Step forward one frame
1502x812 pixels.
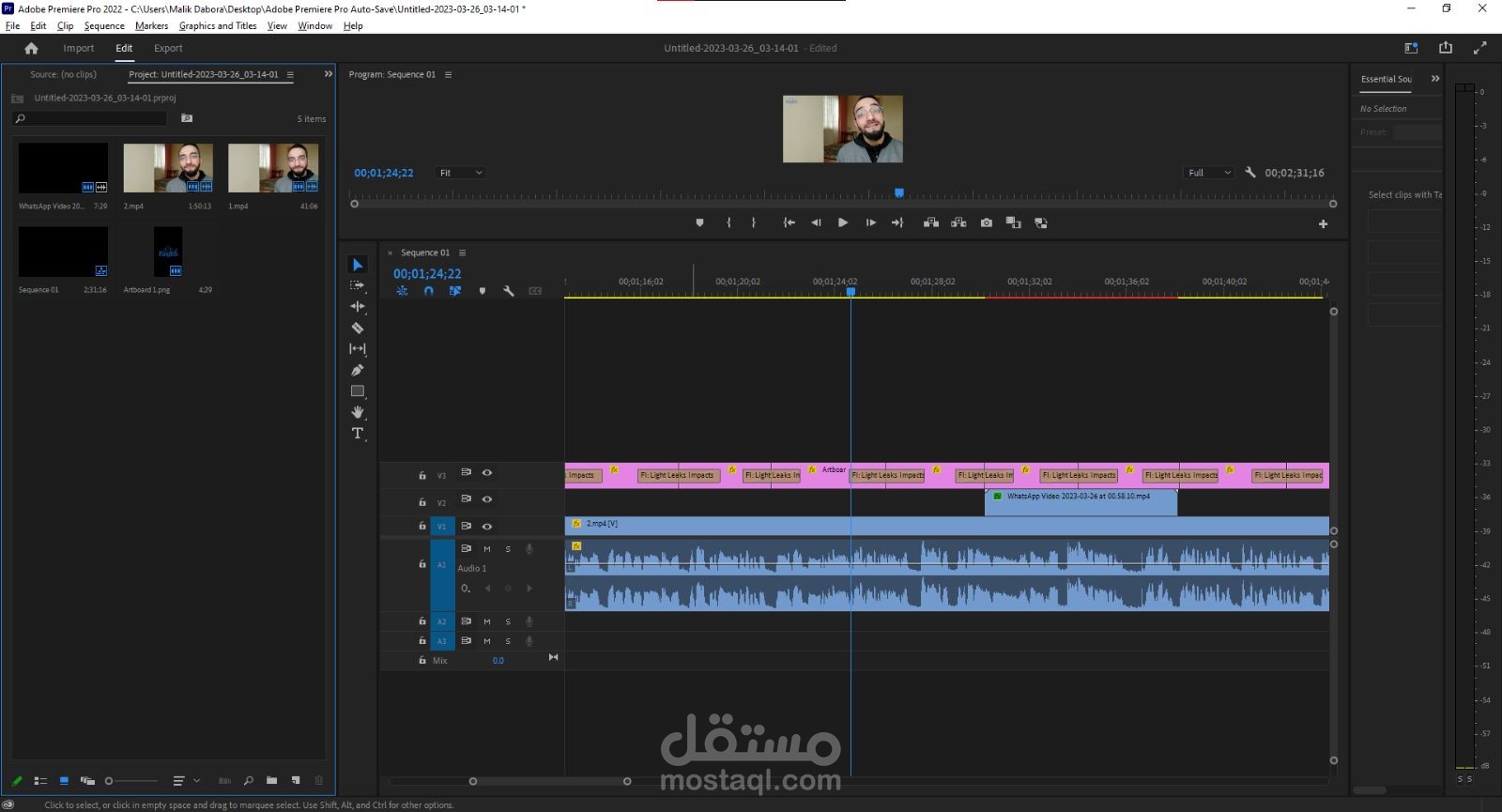click(x=870, y=222)
